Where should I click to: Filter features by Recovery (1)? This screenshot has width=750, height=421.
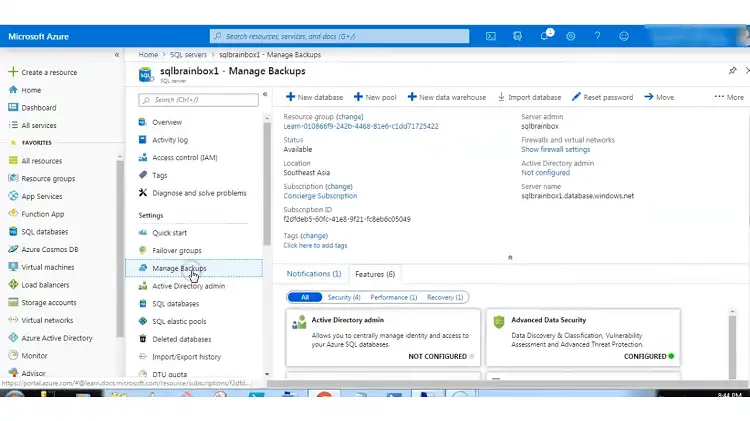445,297
